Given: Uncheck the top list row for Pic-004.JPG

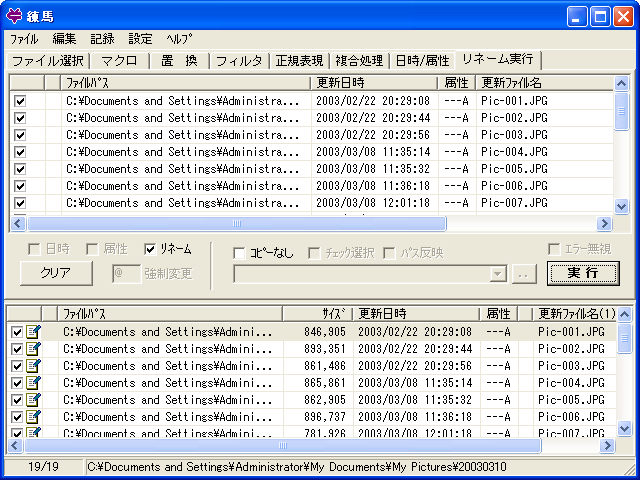Looking at the screenshot, I should click(20, 152).
